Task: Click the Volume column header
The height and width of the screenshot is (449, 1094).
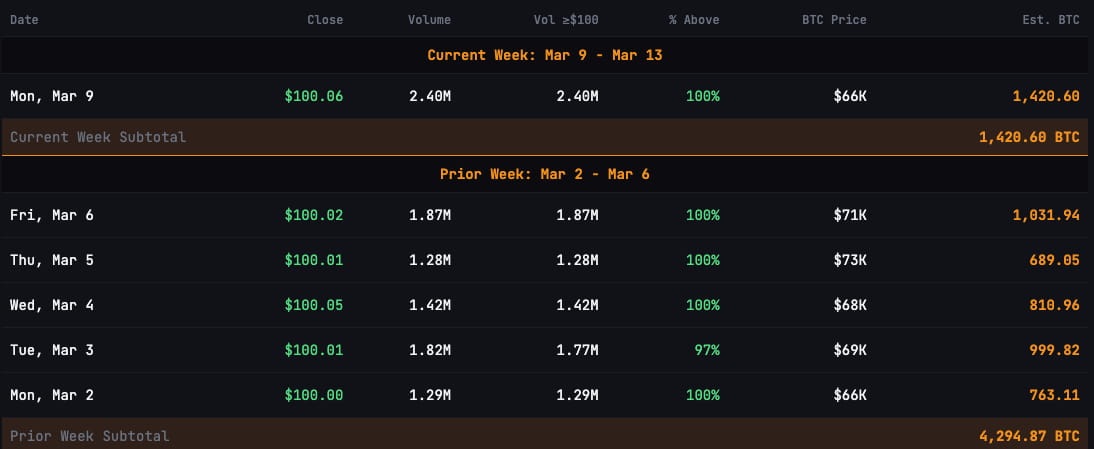Action: click(429, 20)
